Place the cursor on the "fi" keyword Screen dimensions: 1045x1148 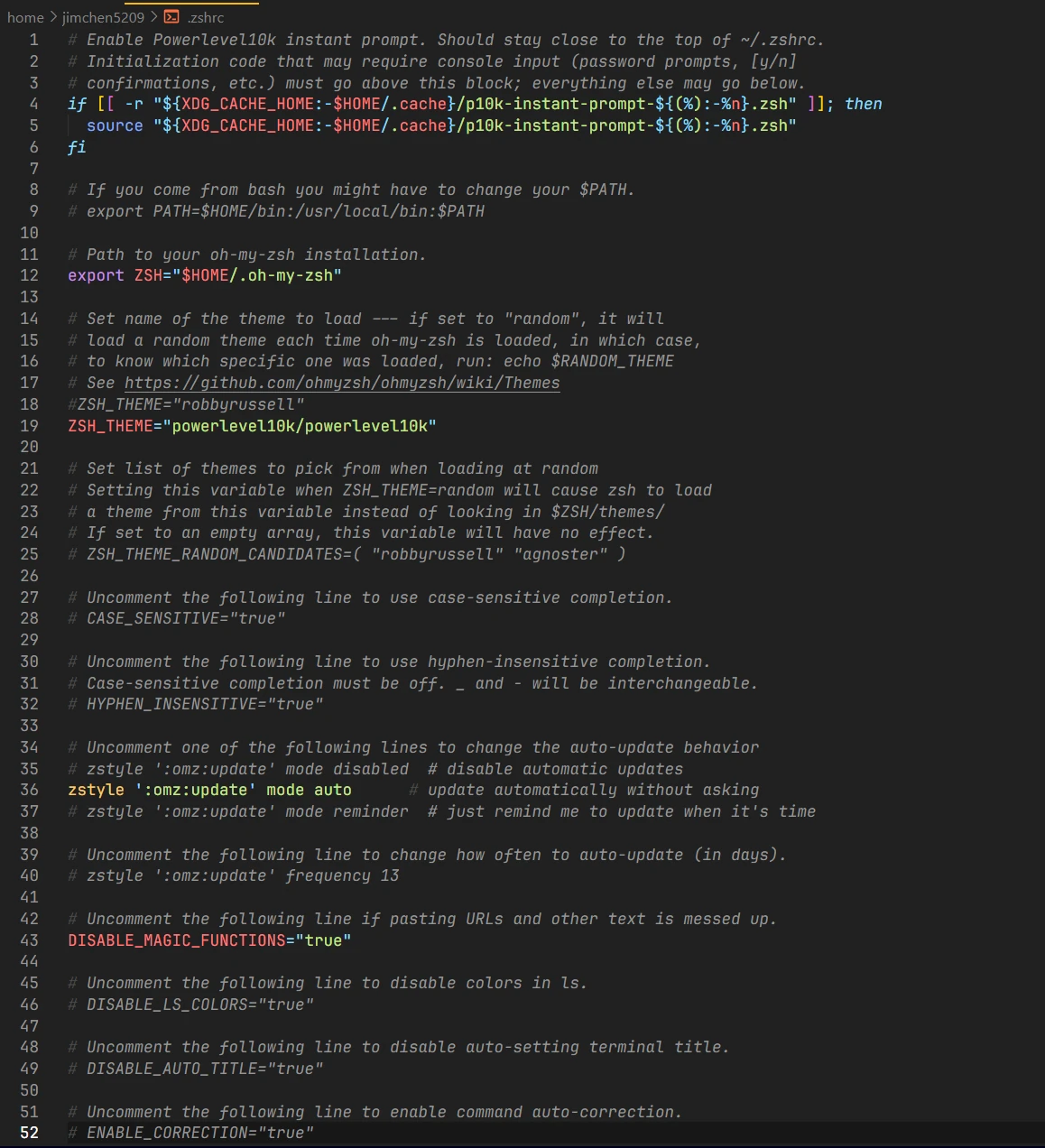[x=77, y=147]
